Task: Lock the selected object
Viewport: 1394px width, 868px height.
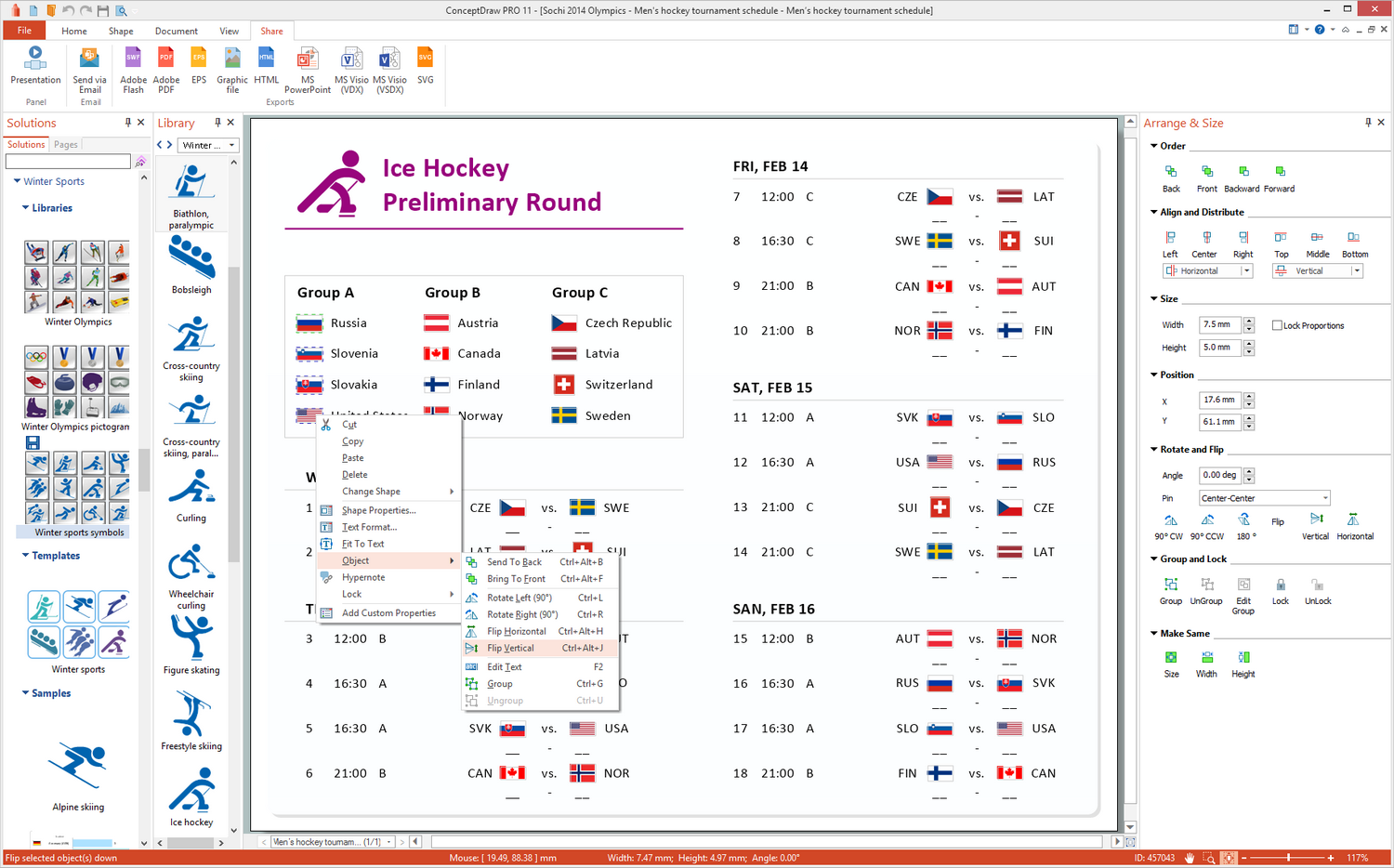Action: [1281, 590]
